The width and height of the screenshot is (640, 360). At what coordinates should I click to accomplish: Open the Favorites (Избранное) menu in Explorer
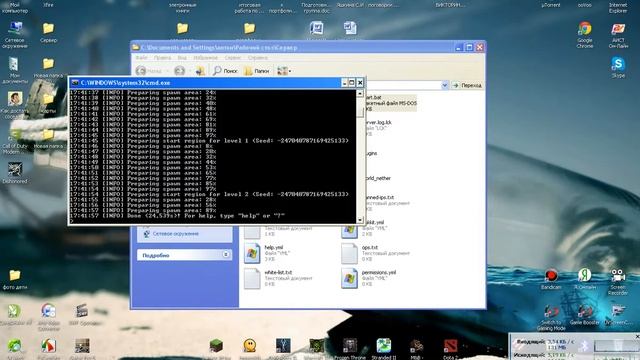coord(206,58)
